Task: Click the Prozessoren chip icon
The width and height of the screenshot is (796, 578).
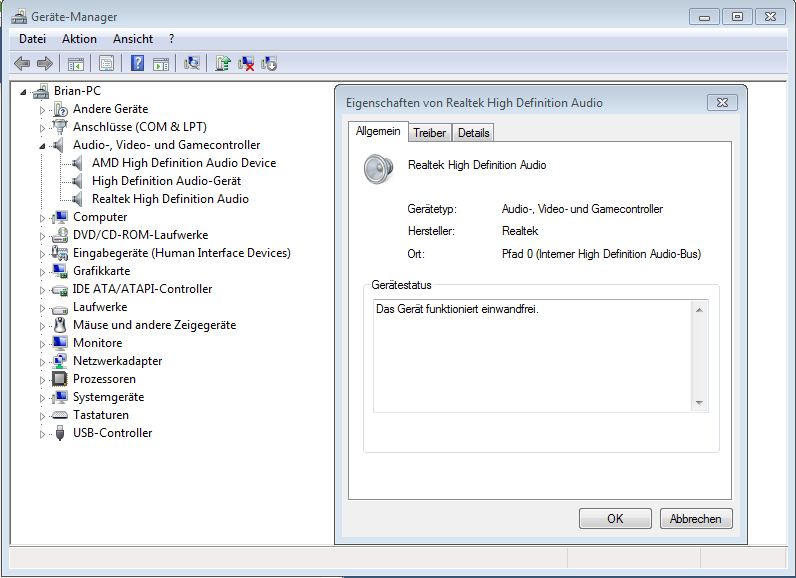Action: [59, 379]
